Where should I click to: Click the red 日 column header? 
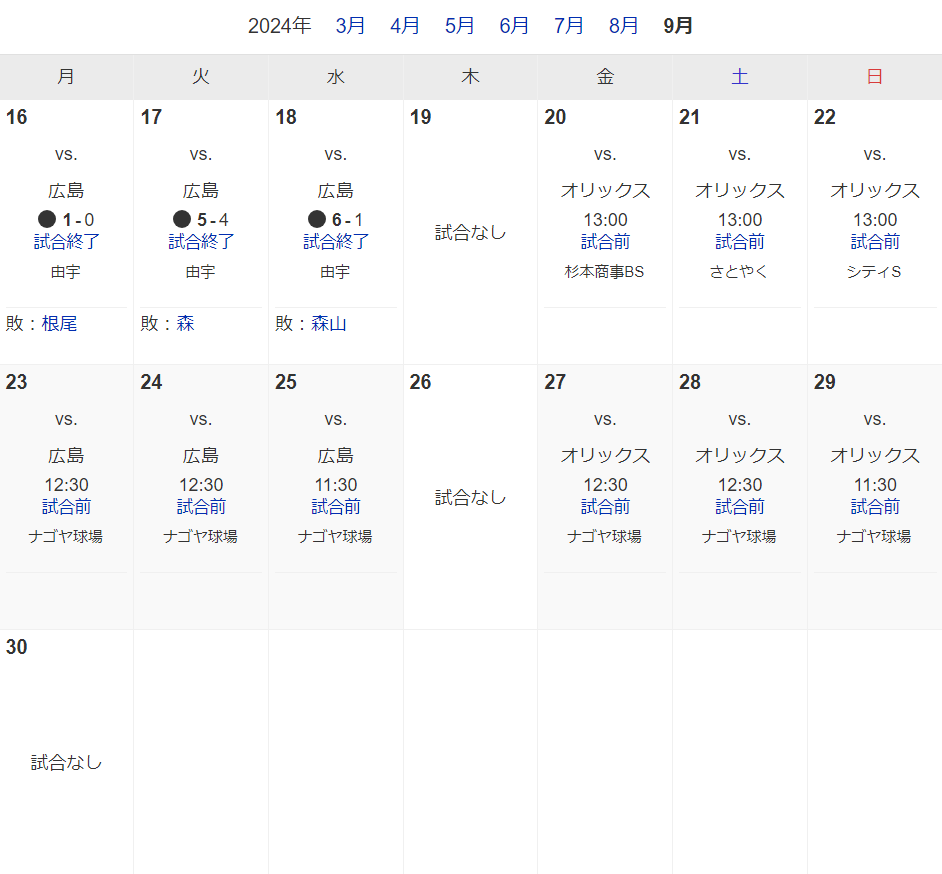pos(875,77)
